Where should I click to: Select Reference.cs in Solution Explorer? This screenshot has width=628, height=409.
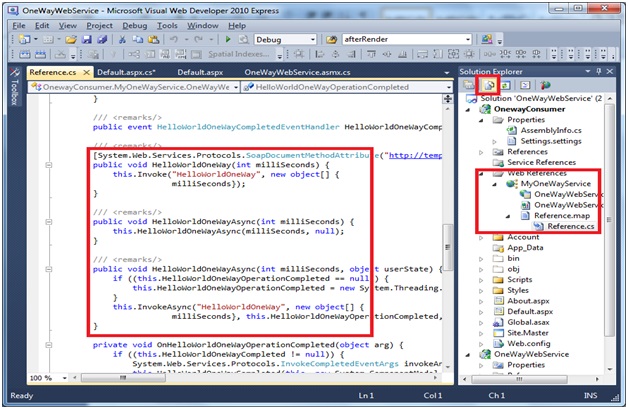[x=571, y=227]
